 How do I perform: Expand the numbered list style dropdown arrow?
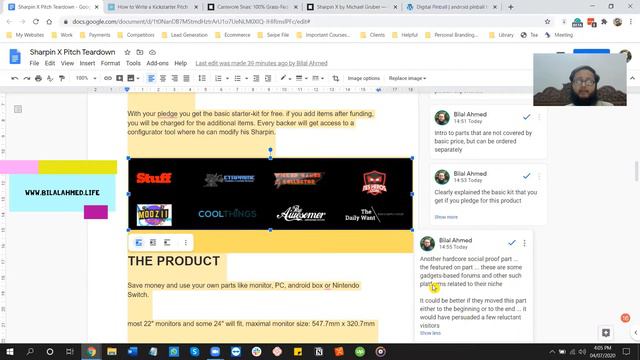pyautogui.click(x=227, y=78)
